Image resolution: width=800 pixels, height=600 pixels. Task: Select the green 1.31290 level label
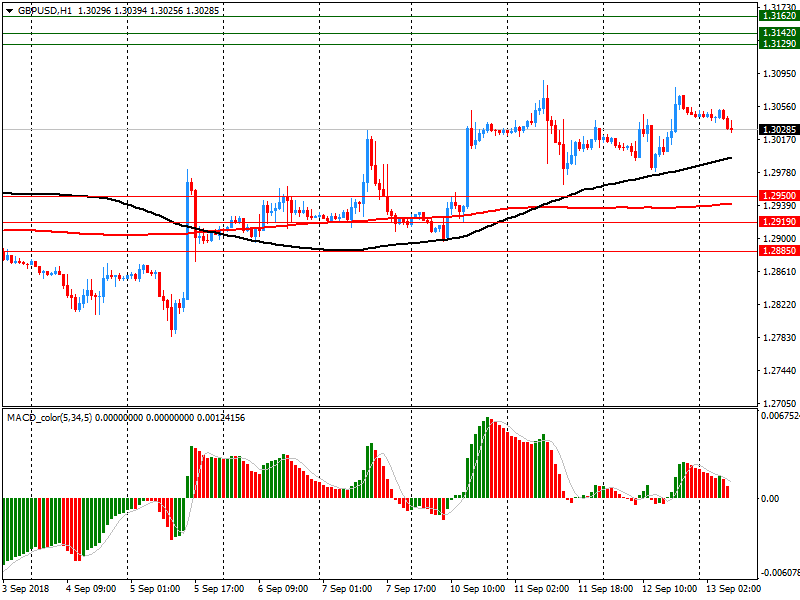[778, 45]
